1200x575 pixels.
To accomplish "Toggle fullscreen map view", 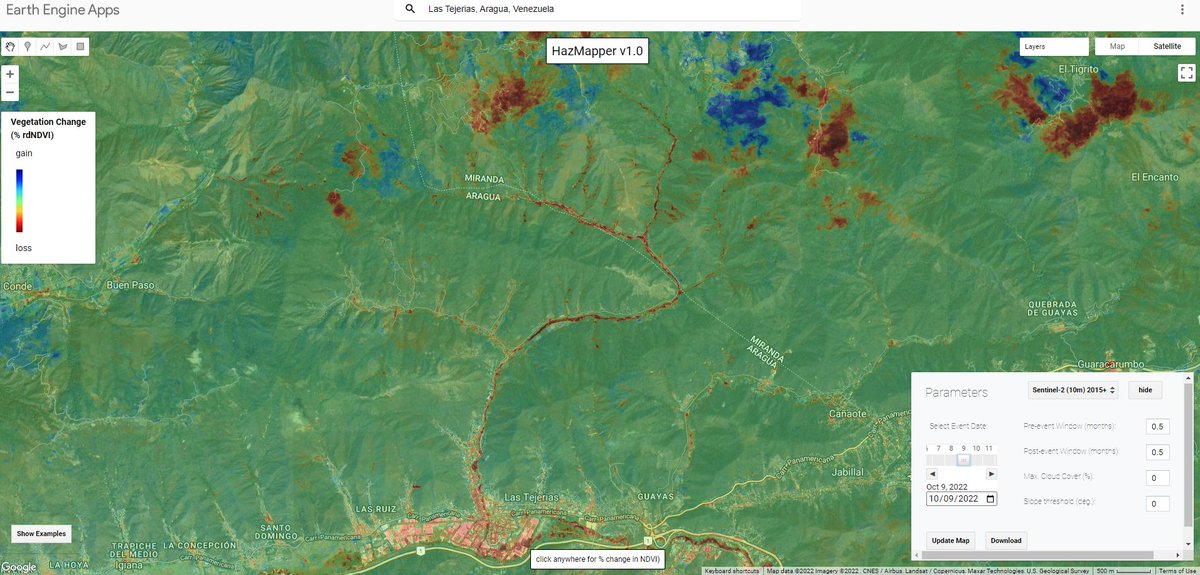I will pyautogui.click(x=1187, y=72).
